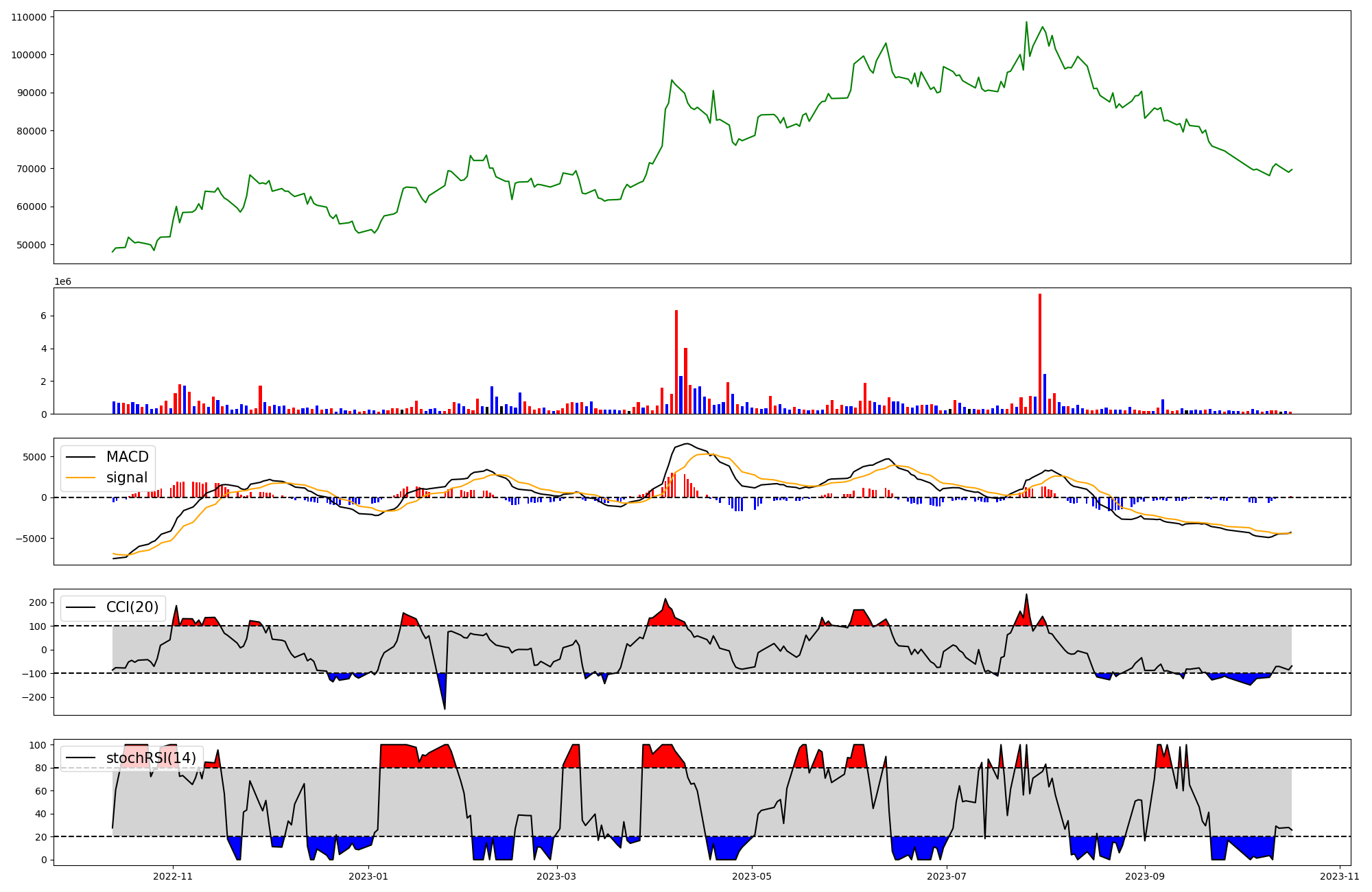Viewport: 1372px width, 892px height.
Task: Click the stochRSI(14) legend entry
Action: (x=151, y=758)
